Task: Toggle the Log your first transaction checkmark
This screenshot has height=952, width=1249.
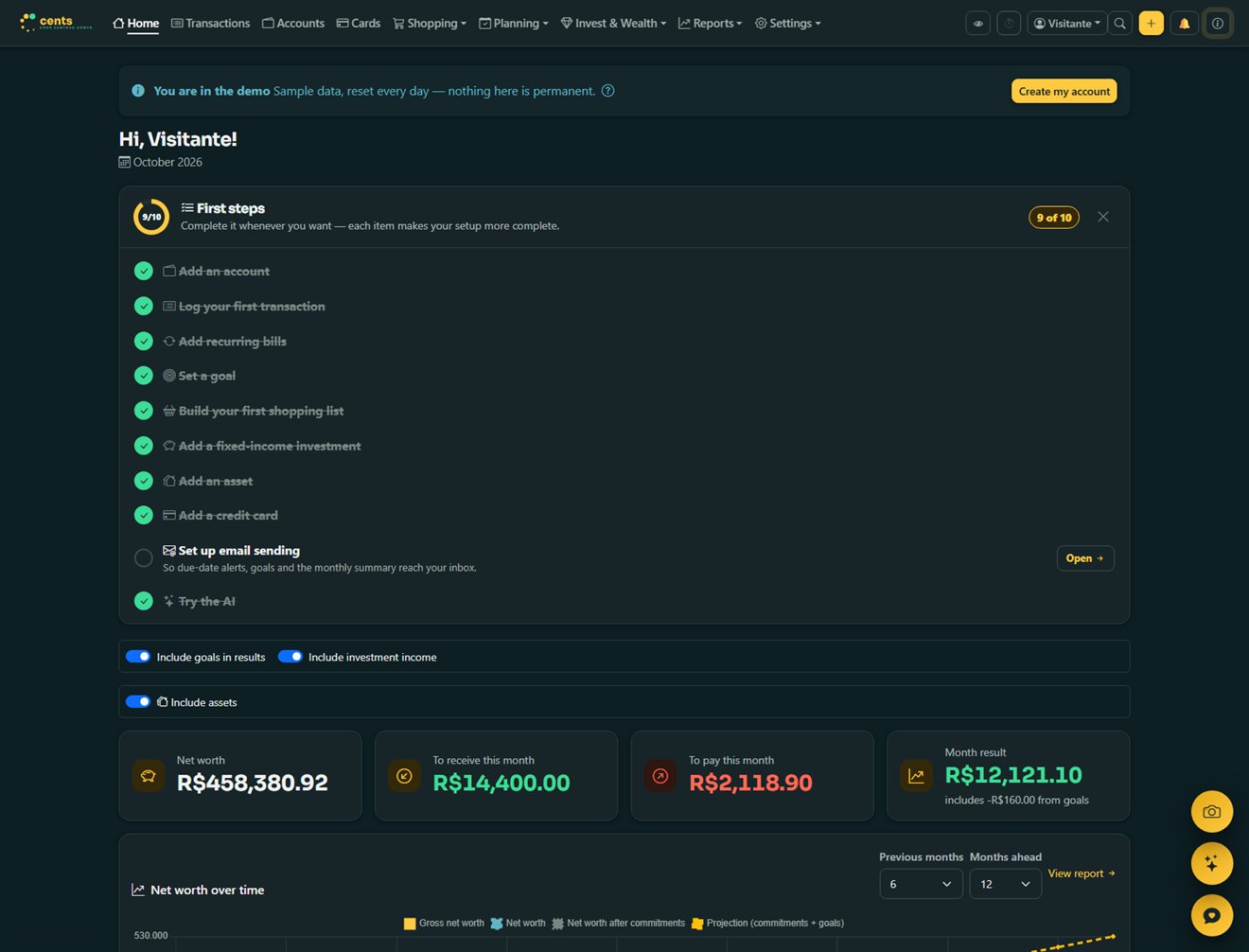Action: (x=144, y=307)
